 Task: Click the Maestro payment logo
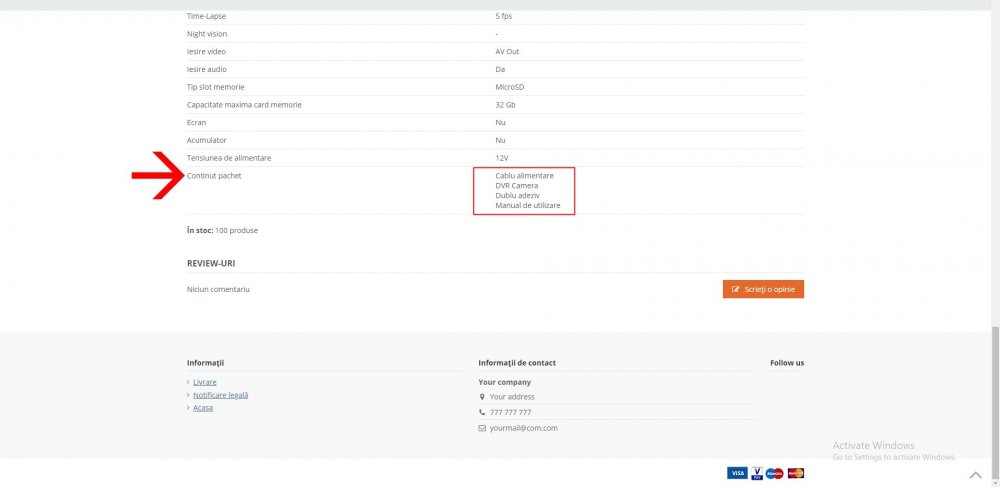pos(774,473)
